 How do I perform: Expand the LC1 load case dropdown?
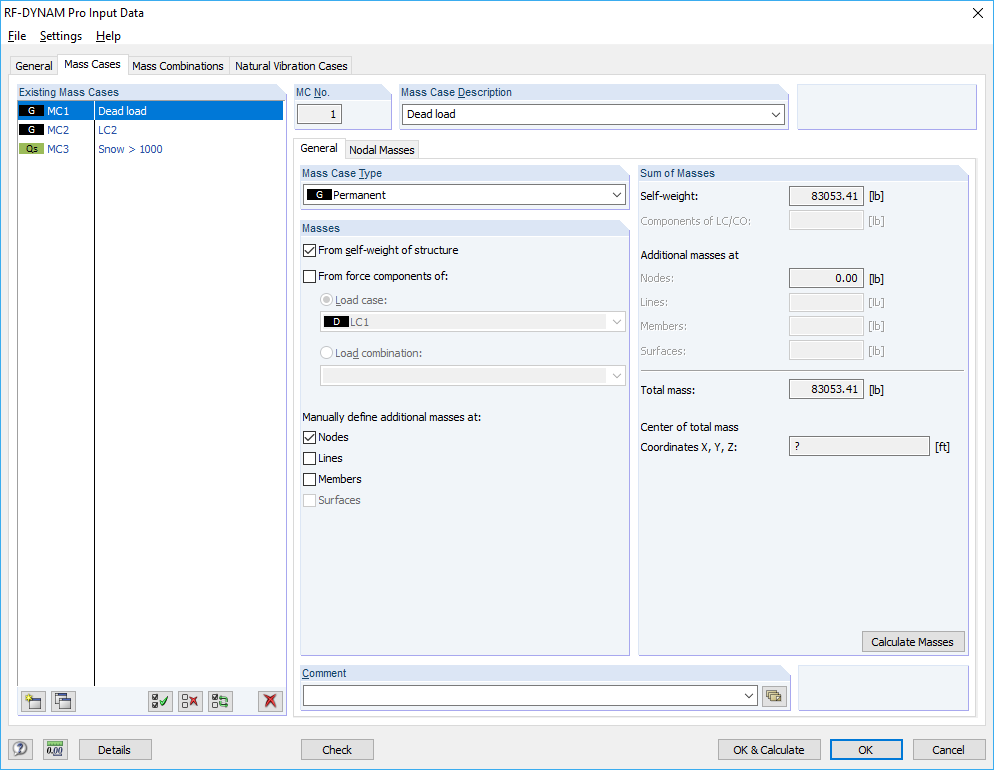point(617,322)
